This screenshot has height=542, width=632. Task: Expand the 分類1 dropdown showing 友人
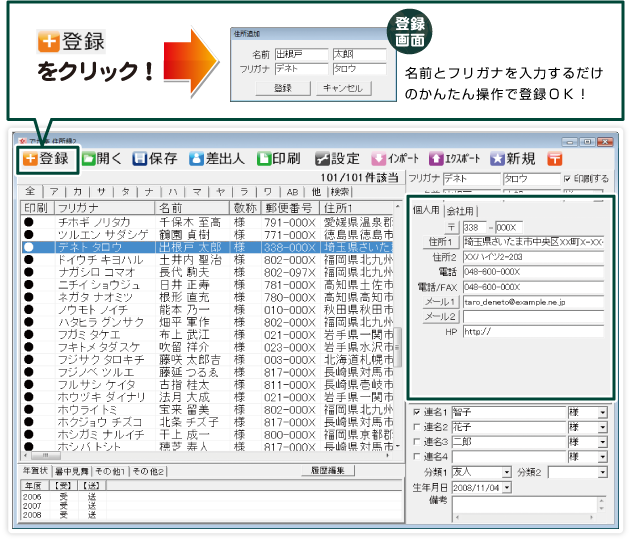point(506,471)
